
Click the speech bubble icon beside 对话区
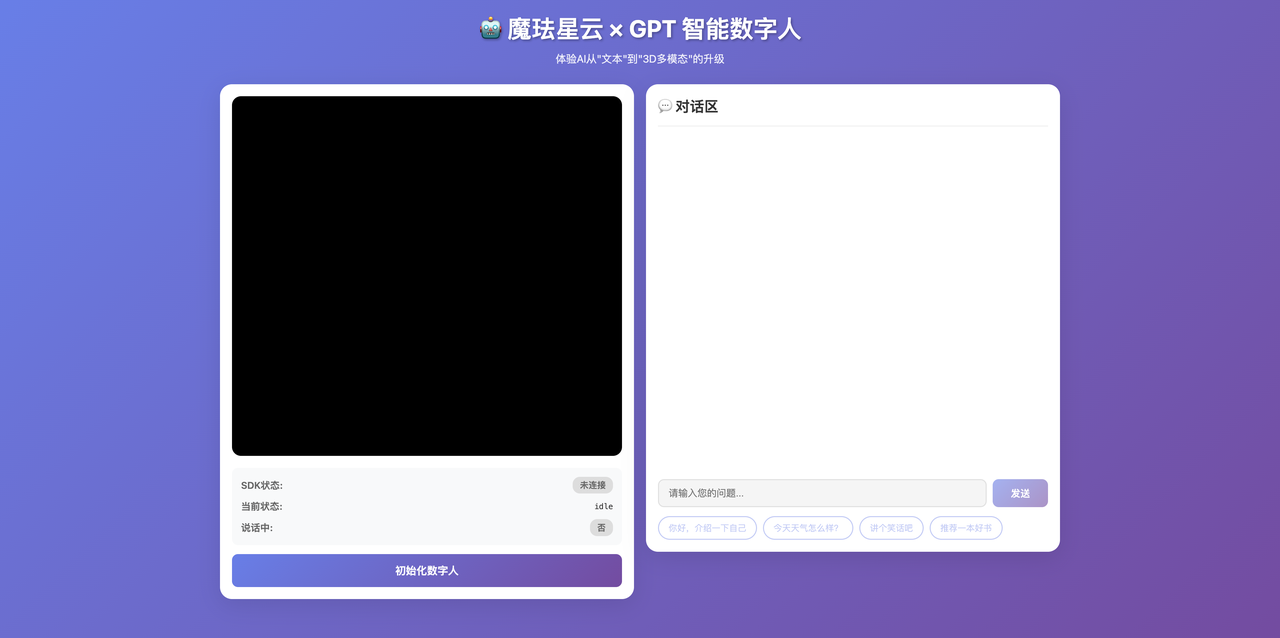(664, 106)
